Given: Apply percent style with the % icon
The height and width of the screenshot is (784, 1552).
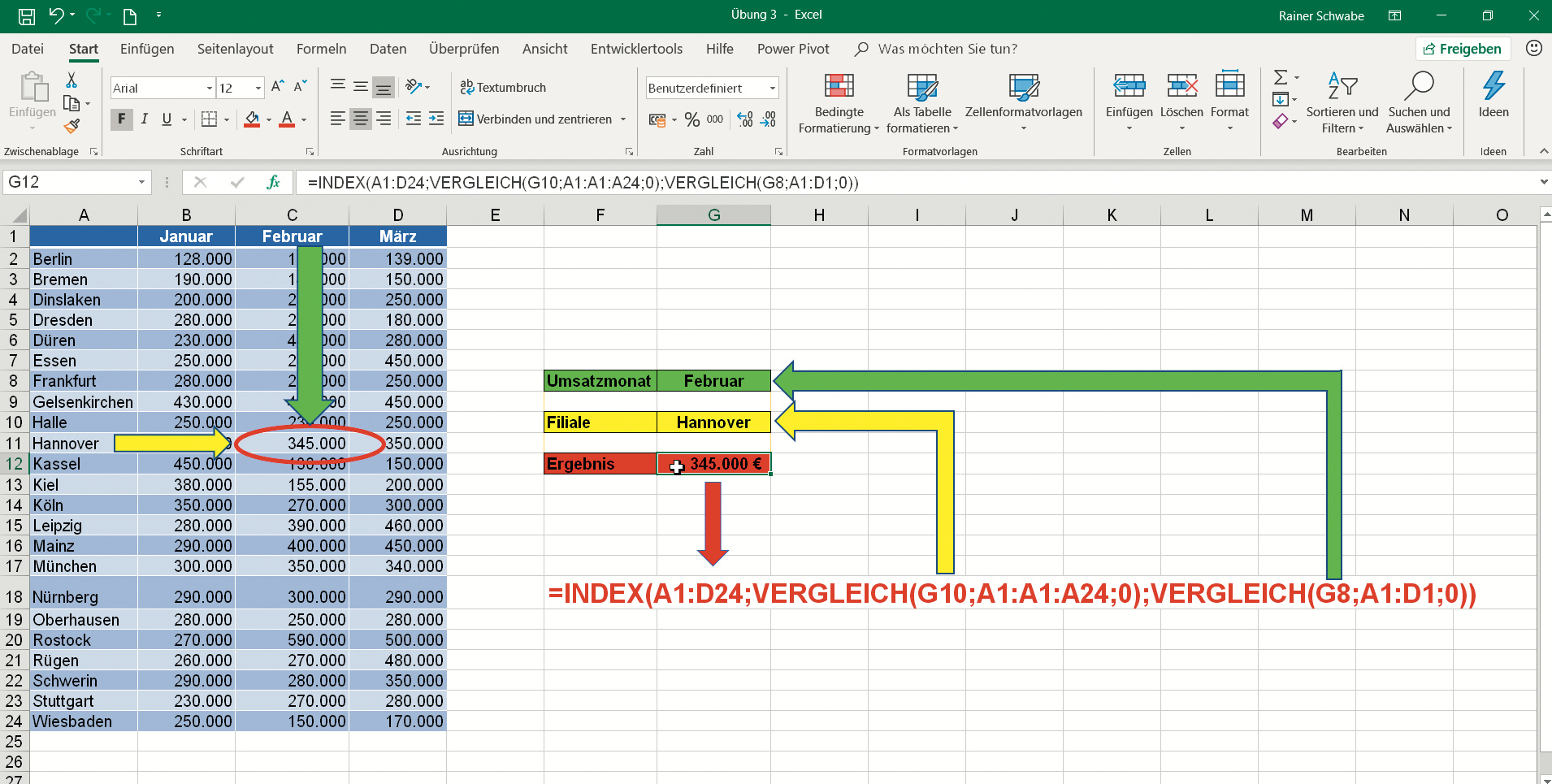Looking at the screenshot, I should click(x=692, y=119).
